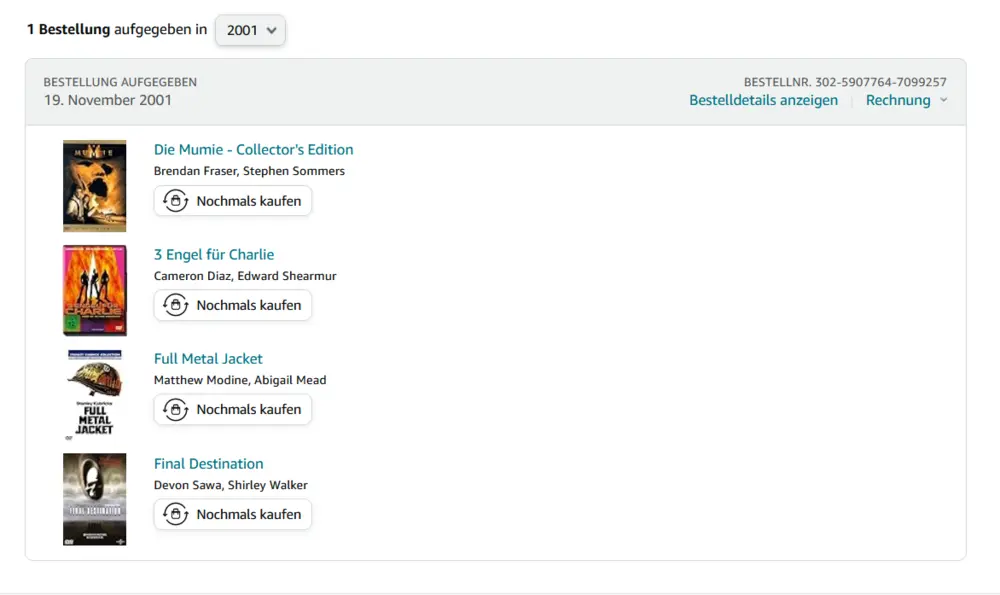Click Brendan Fraser, Stephen Sommers text
Screen dimensions: 1000x595
coord(249,171)
